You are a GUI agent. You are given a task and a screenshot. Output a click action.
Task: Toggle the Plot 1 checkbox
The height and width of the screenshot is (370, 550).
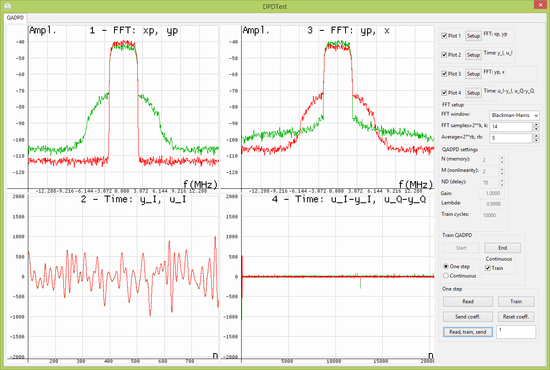coord(444,36)
